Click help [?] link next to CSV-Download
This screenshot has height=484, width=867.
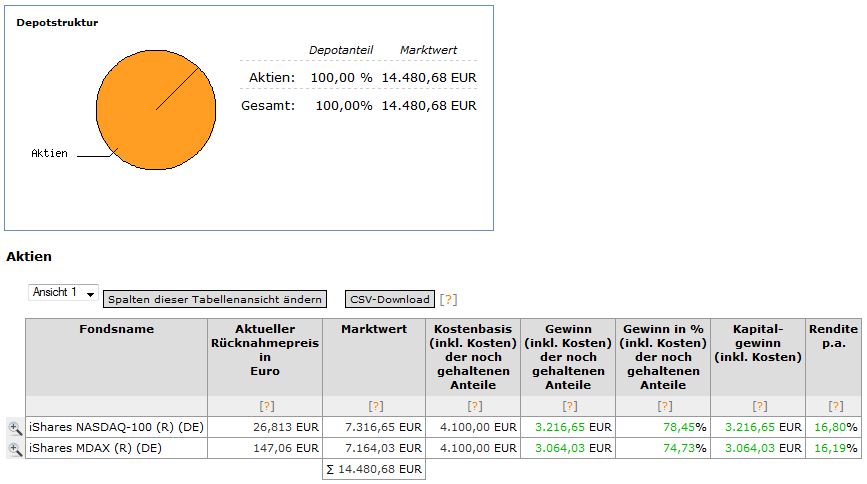tap(449, 299)
